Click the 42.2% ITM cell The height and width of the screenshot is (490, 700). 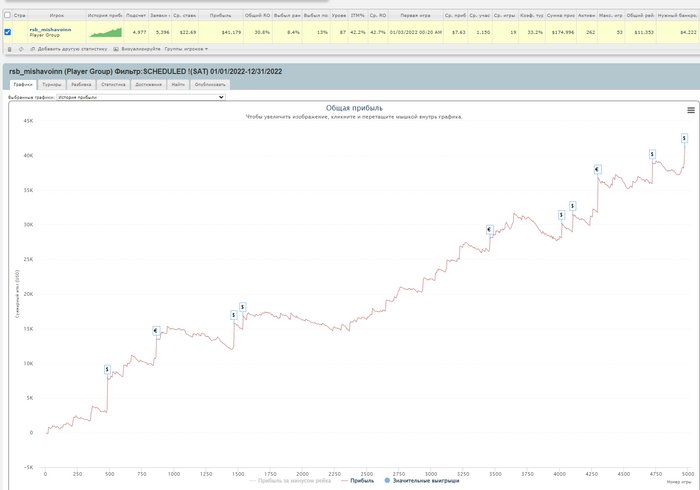[x=358, y=32]
